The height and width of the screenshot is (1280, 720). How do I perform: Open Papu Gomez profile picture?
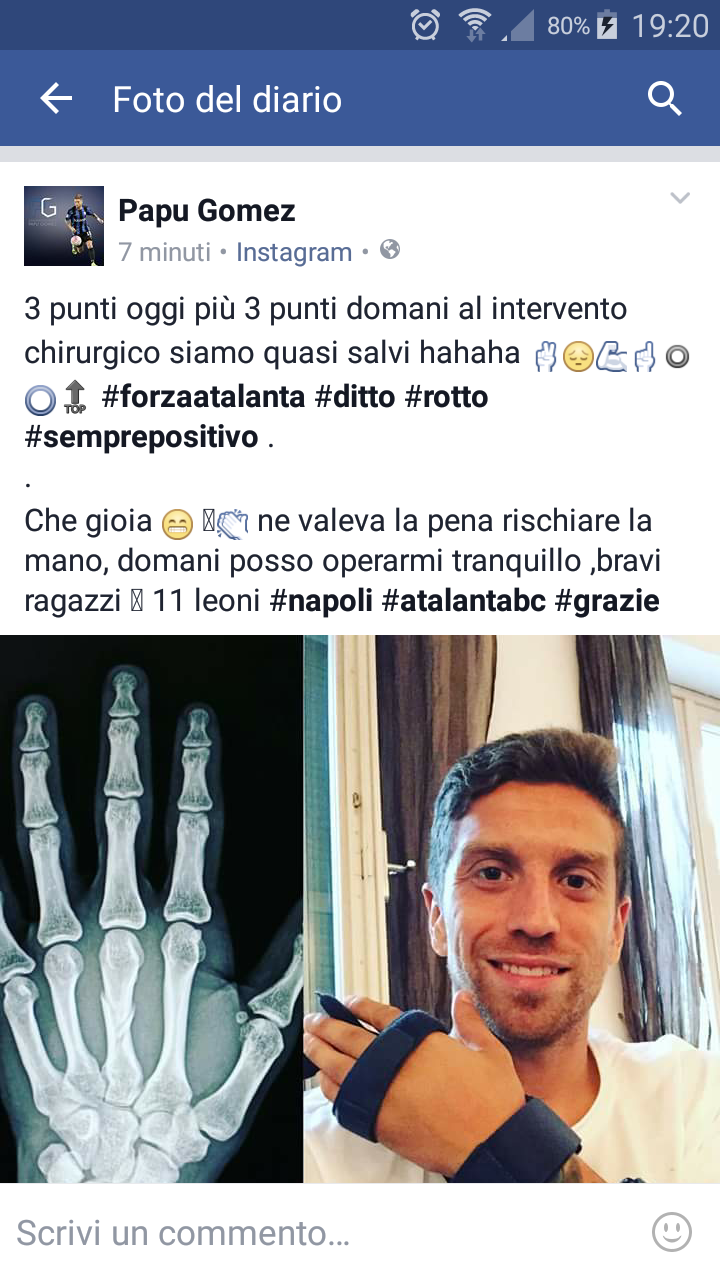[x=64, y=226]
